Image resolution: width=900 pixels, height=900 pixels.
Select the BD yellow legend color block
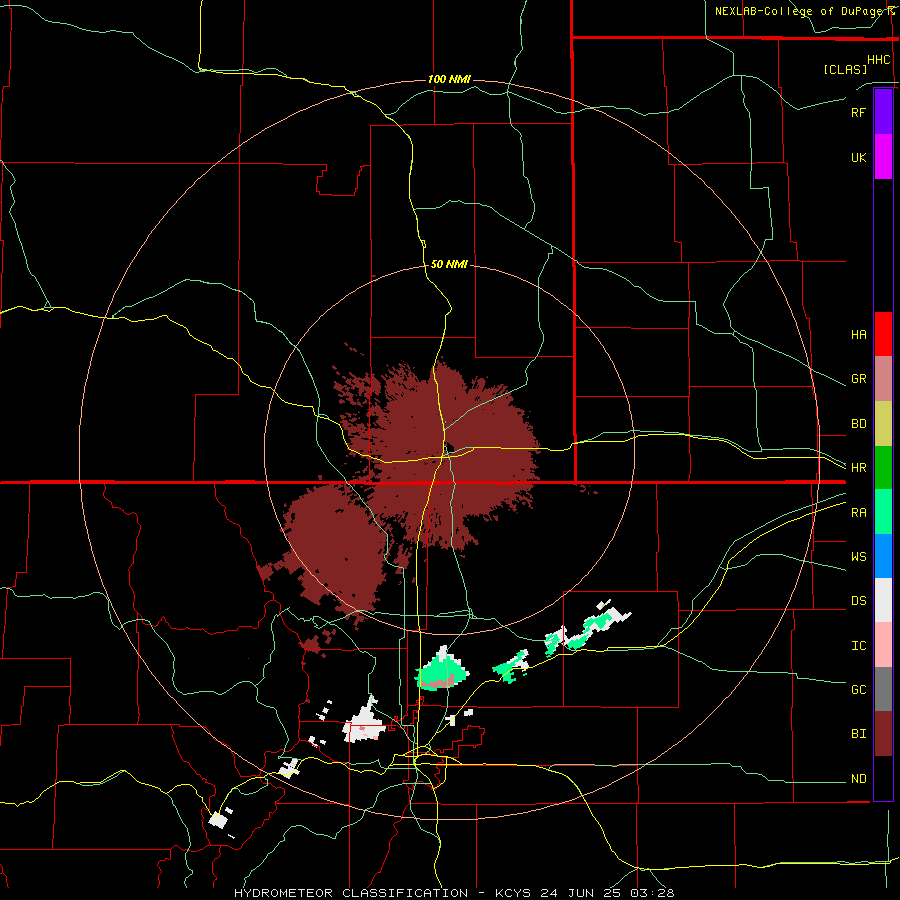tap(883, 424)
